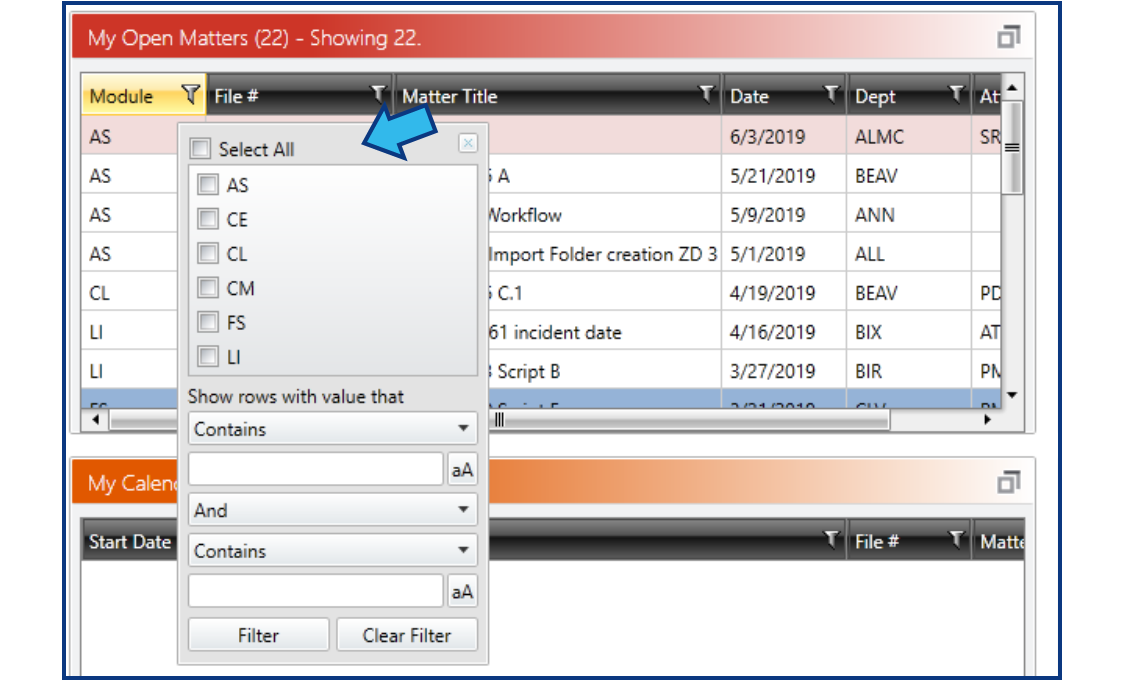Open the Date column filter icon
Screen dimensions: 1123x681
831,94
